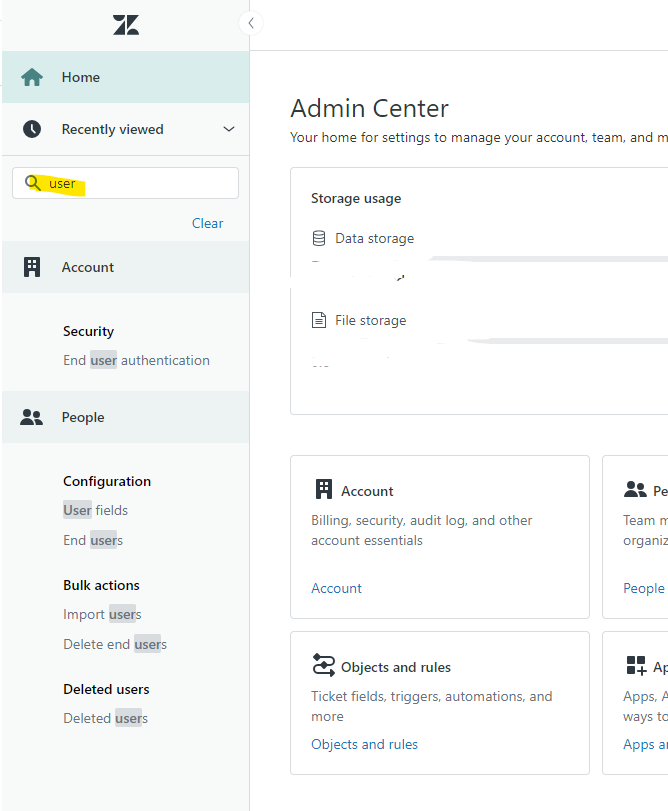Expand the Account section in sidebar
Image resolution: width=668 pixels, height=811 pixels.
pyautogui.click(x=88, y=267)
